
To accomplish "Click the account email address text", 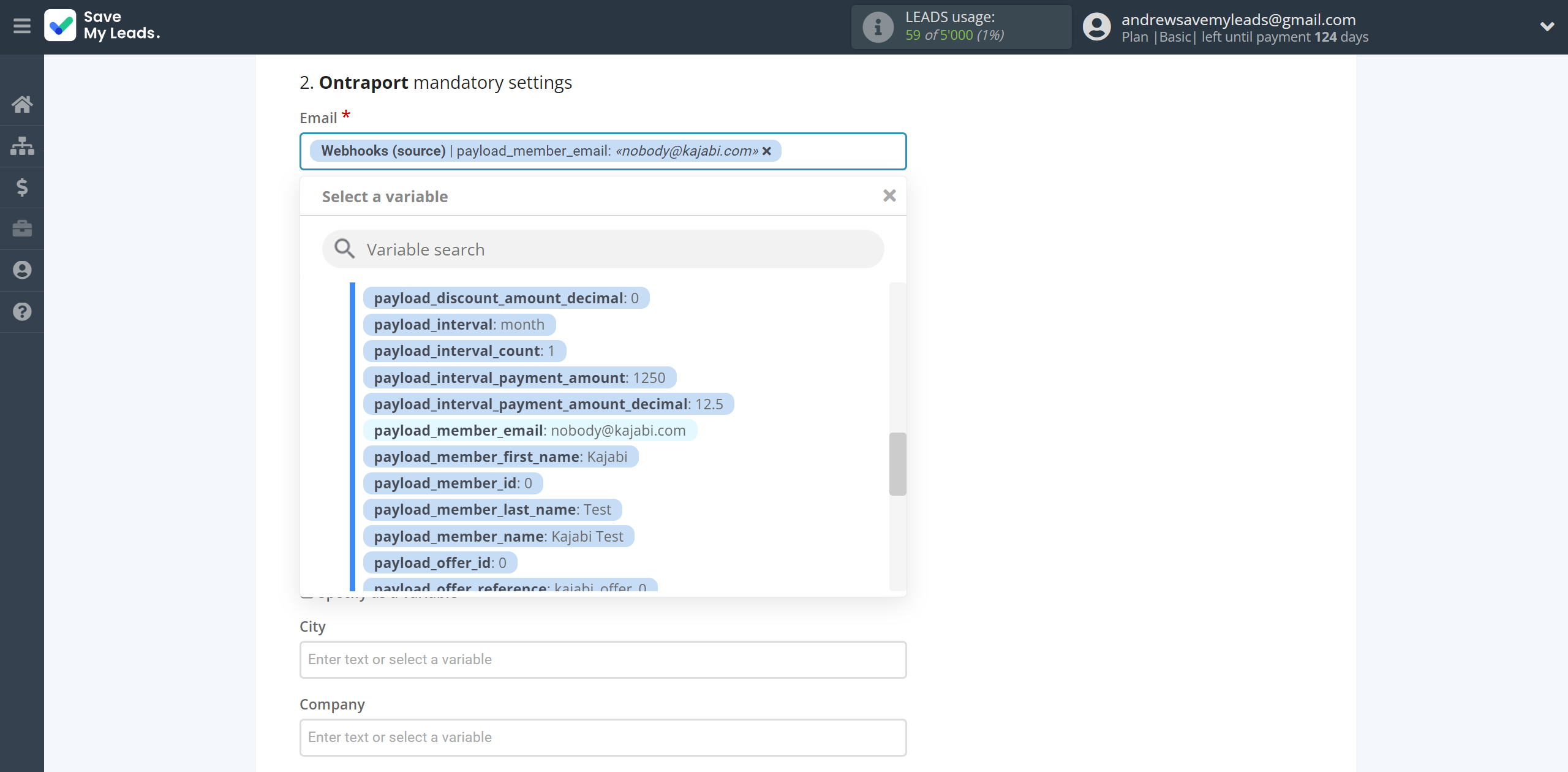I will pyautogui.click(x=1238, y=20).
